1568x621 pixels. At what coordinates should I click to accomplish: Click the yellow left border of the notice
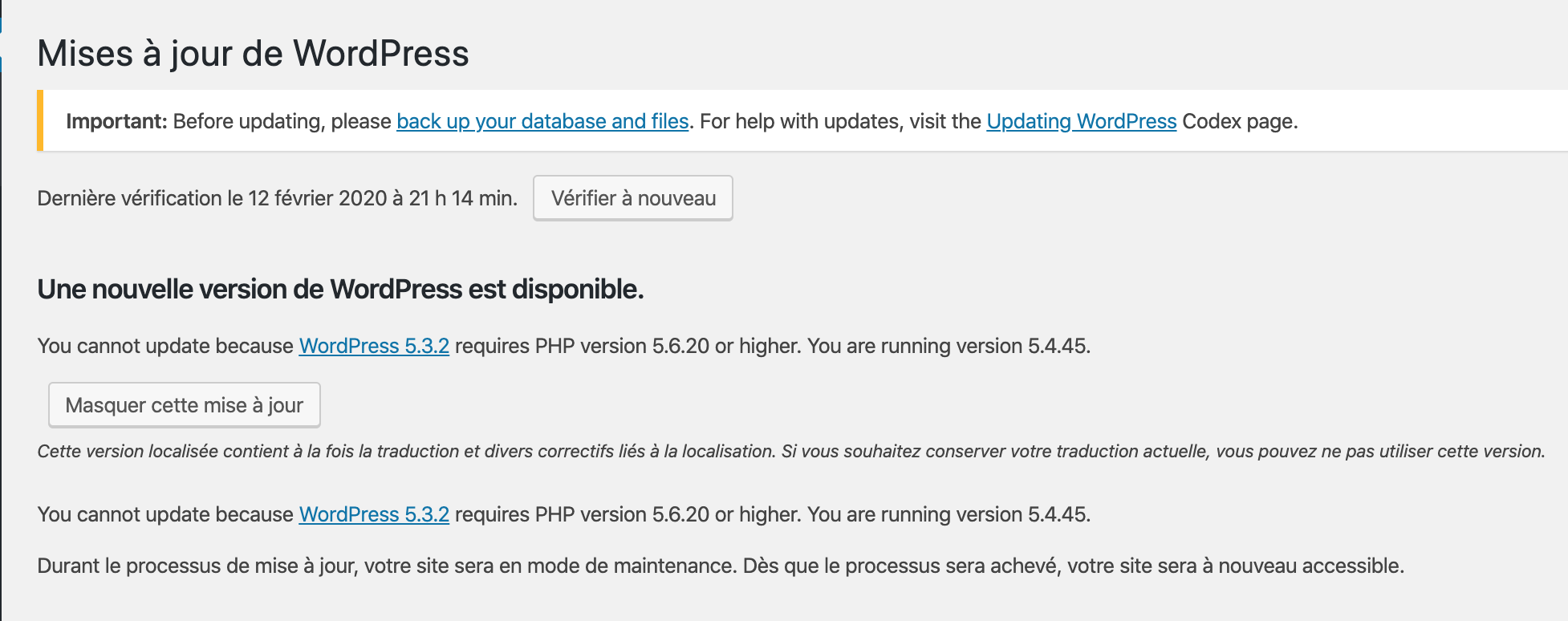pos(40,121)
